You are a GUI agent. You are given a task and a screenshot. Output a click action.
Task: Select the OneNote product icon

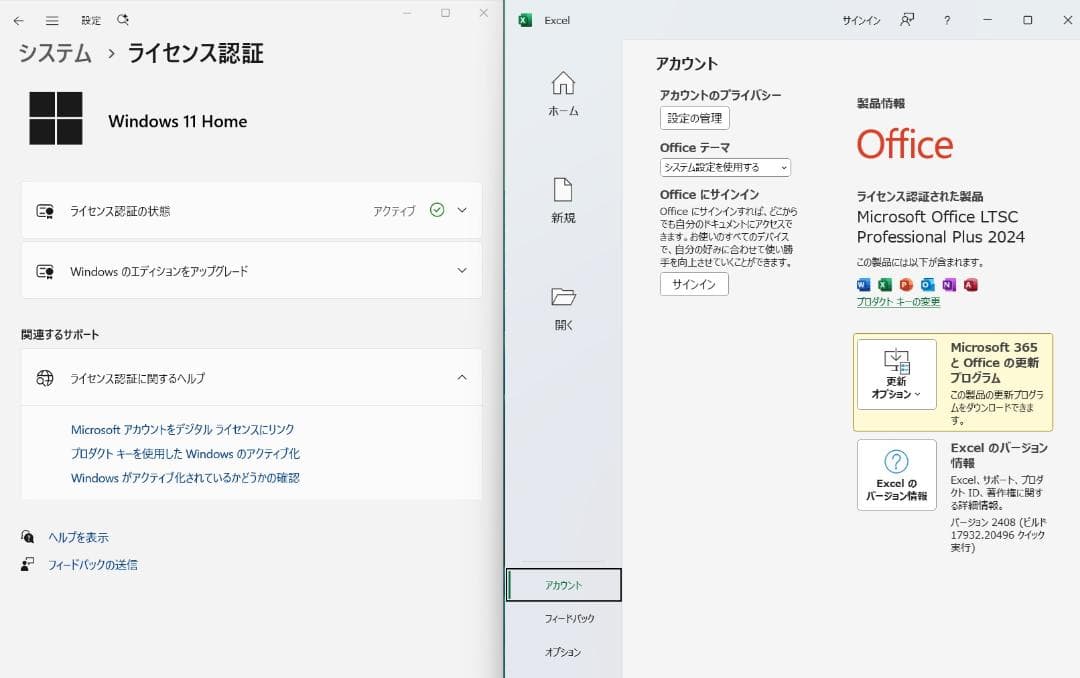pos(948,285)
